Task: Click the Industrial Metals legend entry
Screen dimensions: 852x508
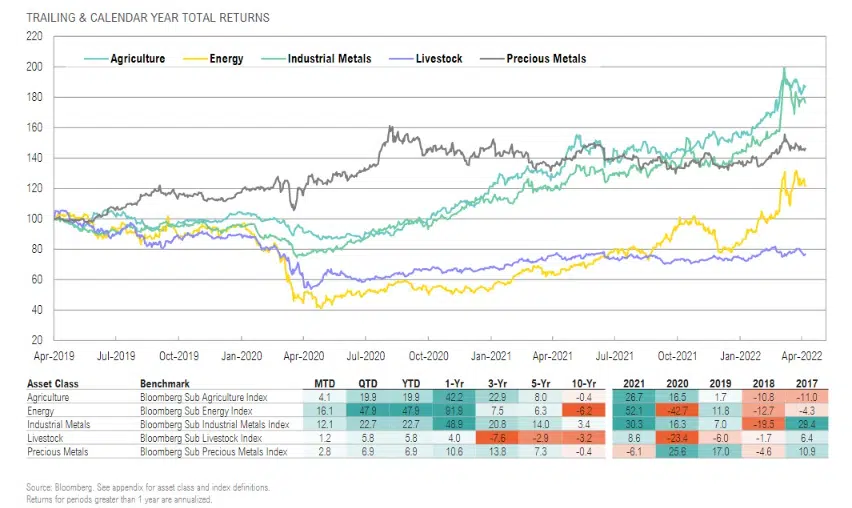Action: click(330, 59)
